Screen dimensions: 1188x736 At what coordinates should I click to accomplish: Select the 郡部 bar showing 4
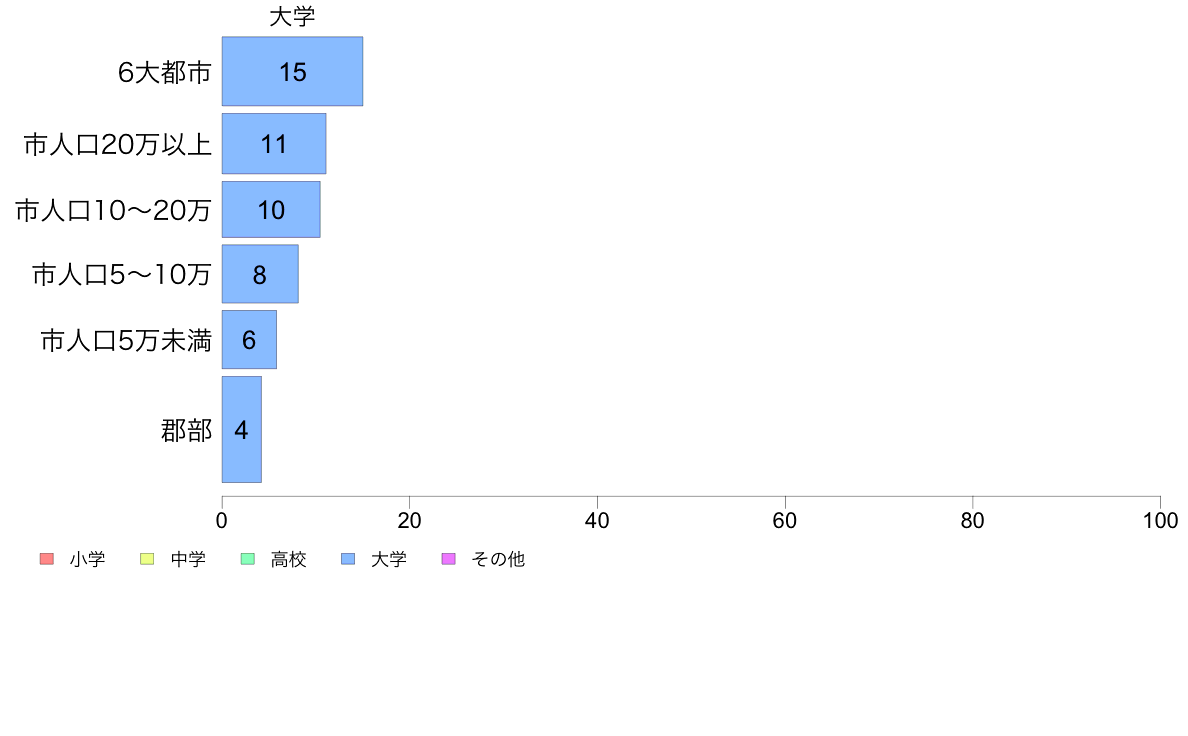coord(242,429)
